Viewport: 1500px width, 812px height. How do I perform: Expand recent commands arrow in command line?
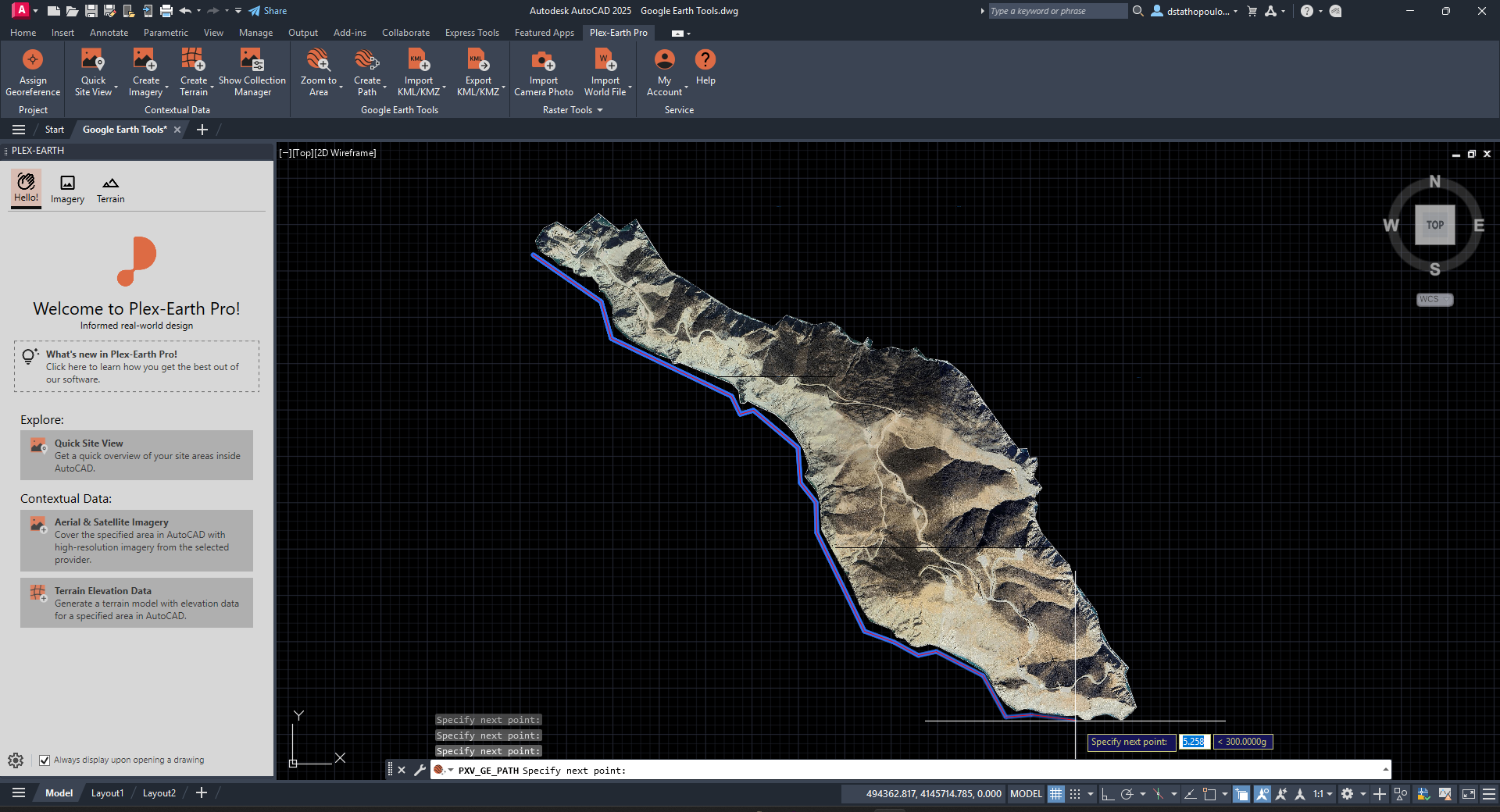(x=451, y=770)
